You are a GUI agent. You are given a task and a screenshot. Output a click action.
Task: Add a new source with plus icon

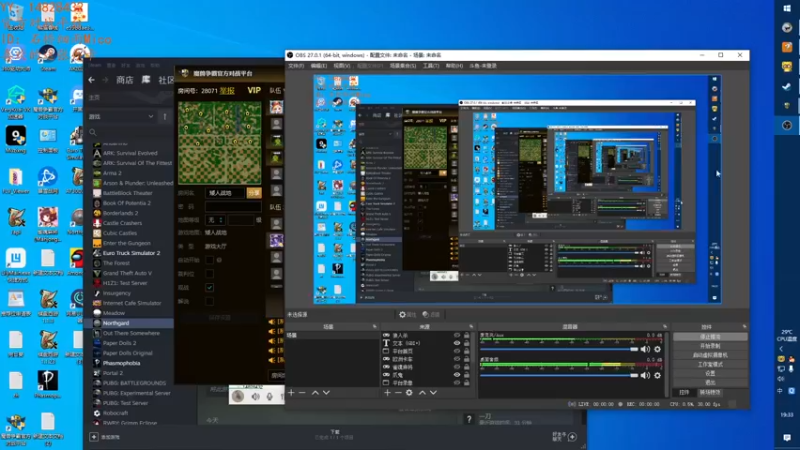point(387,393)
